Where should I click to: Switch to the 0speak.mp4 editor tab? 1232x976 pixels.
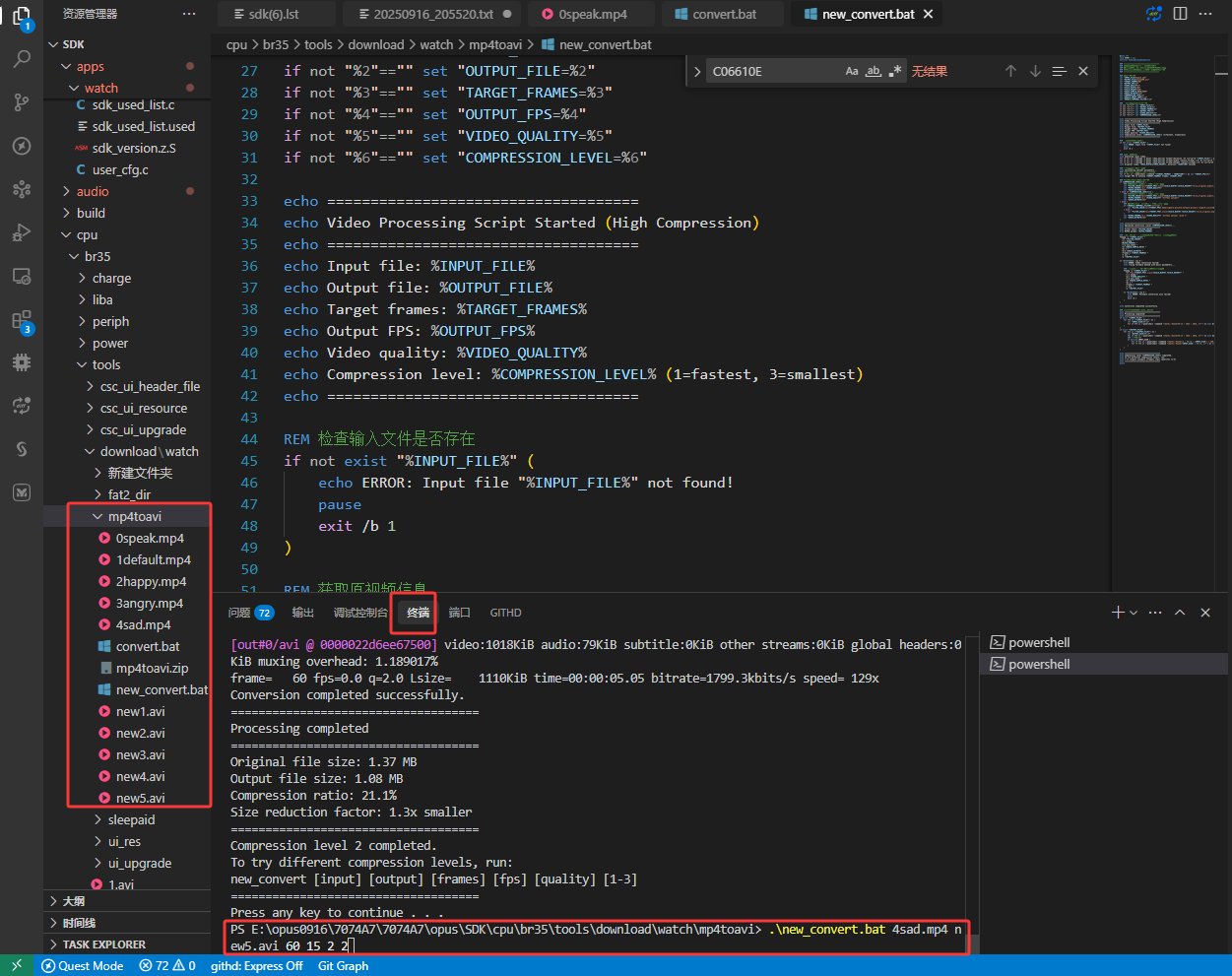[592, 14]
